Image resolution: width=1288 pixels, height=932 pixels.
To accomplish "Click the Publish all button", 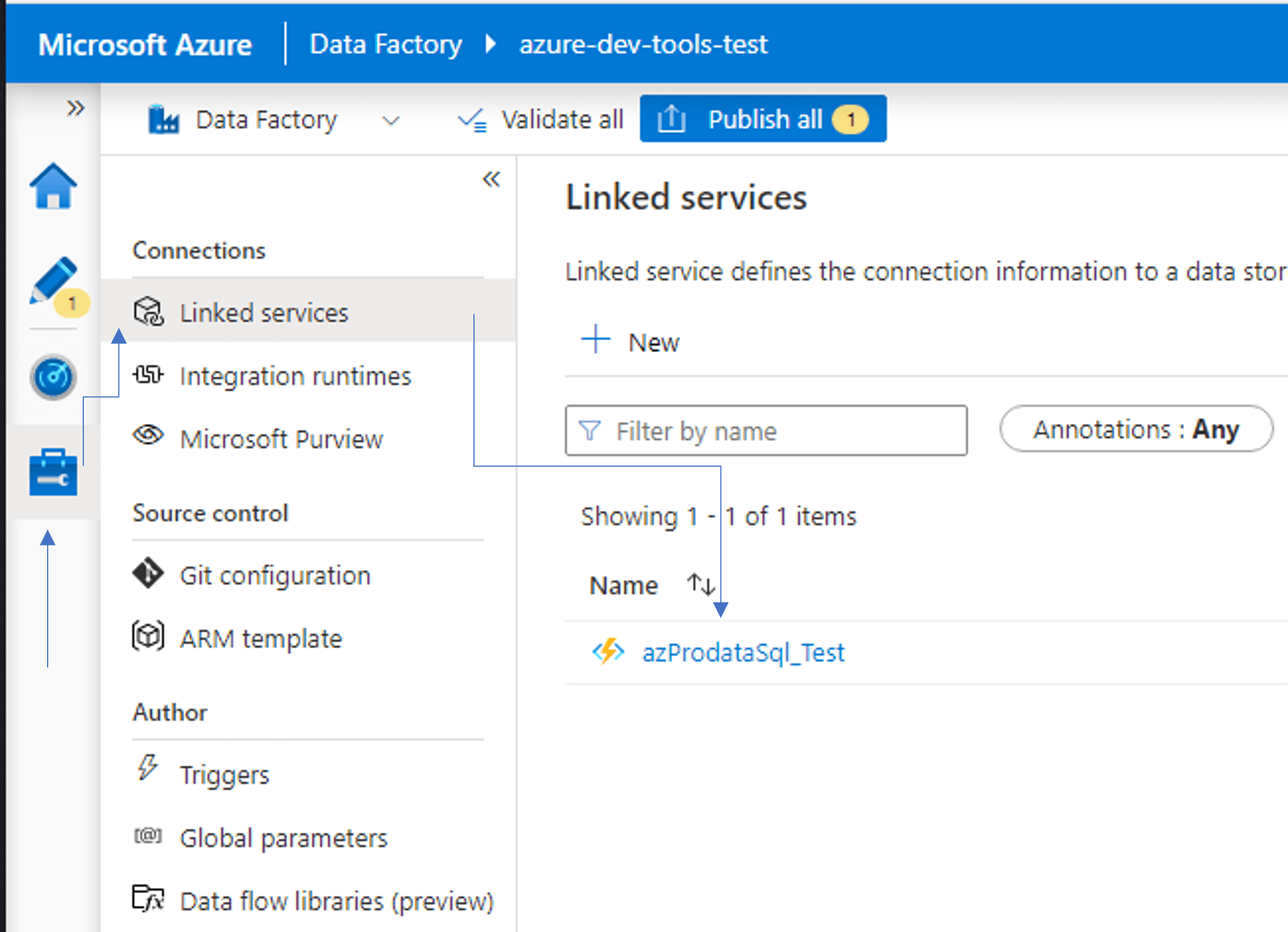I will [763, 119].
